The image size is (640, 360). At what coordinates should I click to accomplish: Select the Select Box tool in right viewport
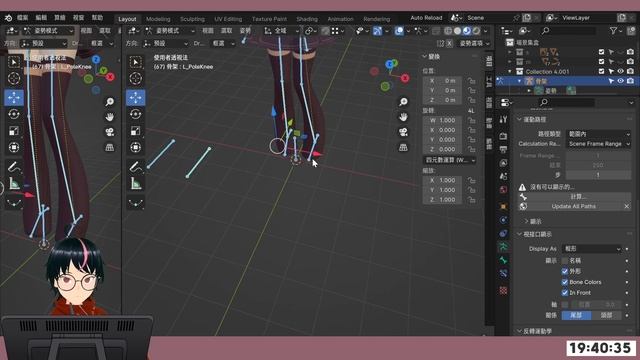pos(136,62)
